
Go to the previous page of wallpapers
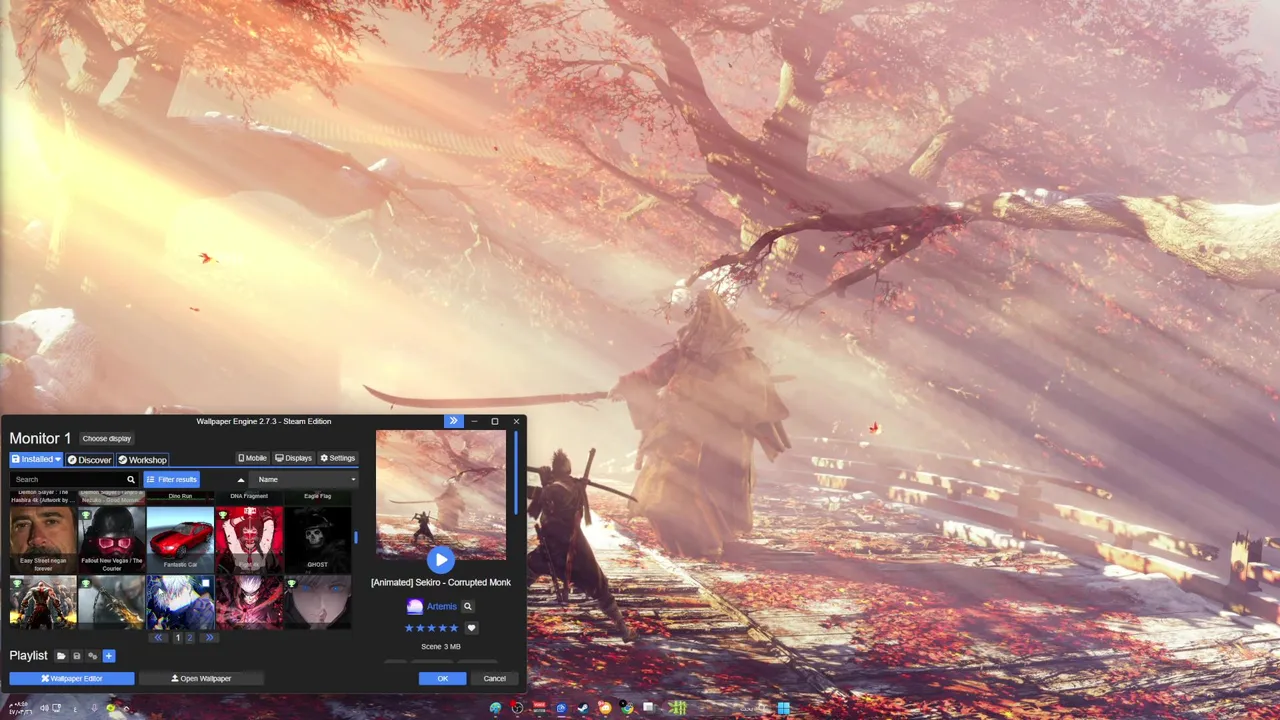[x=158, y=637]
